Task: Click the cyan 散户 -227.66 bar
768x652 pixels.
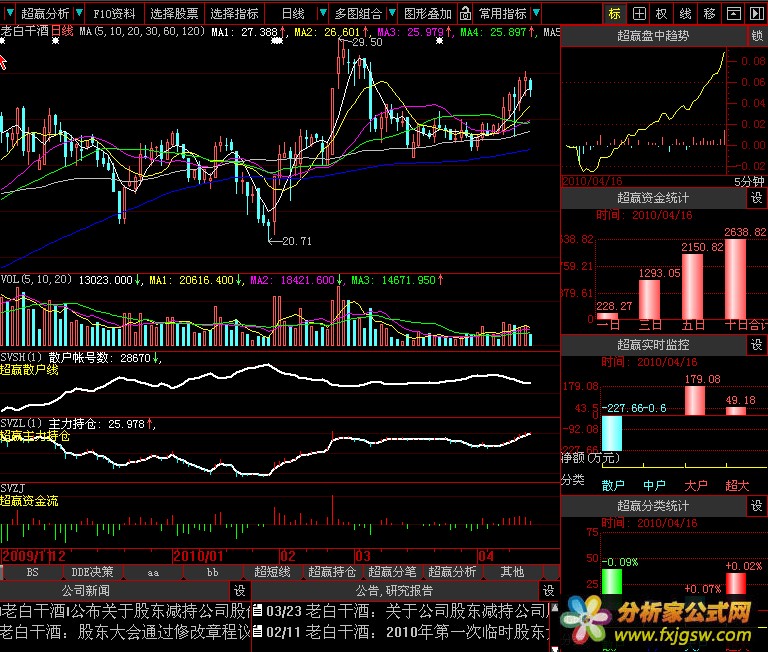Action: pyautogui.click(x=612, y=433)
